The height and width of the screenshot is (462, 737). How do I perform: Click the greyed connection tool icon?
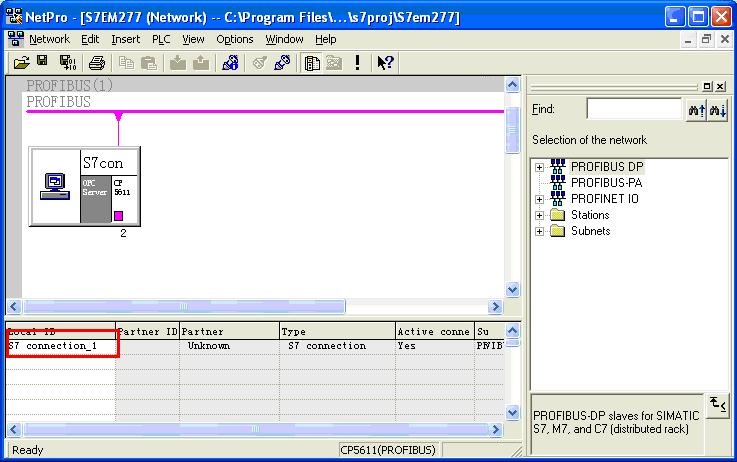(x=259, y=63)
